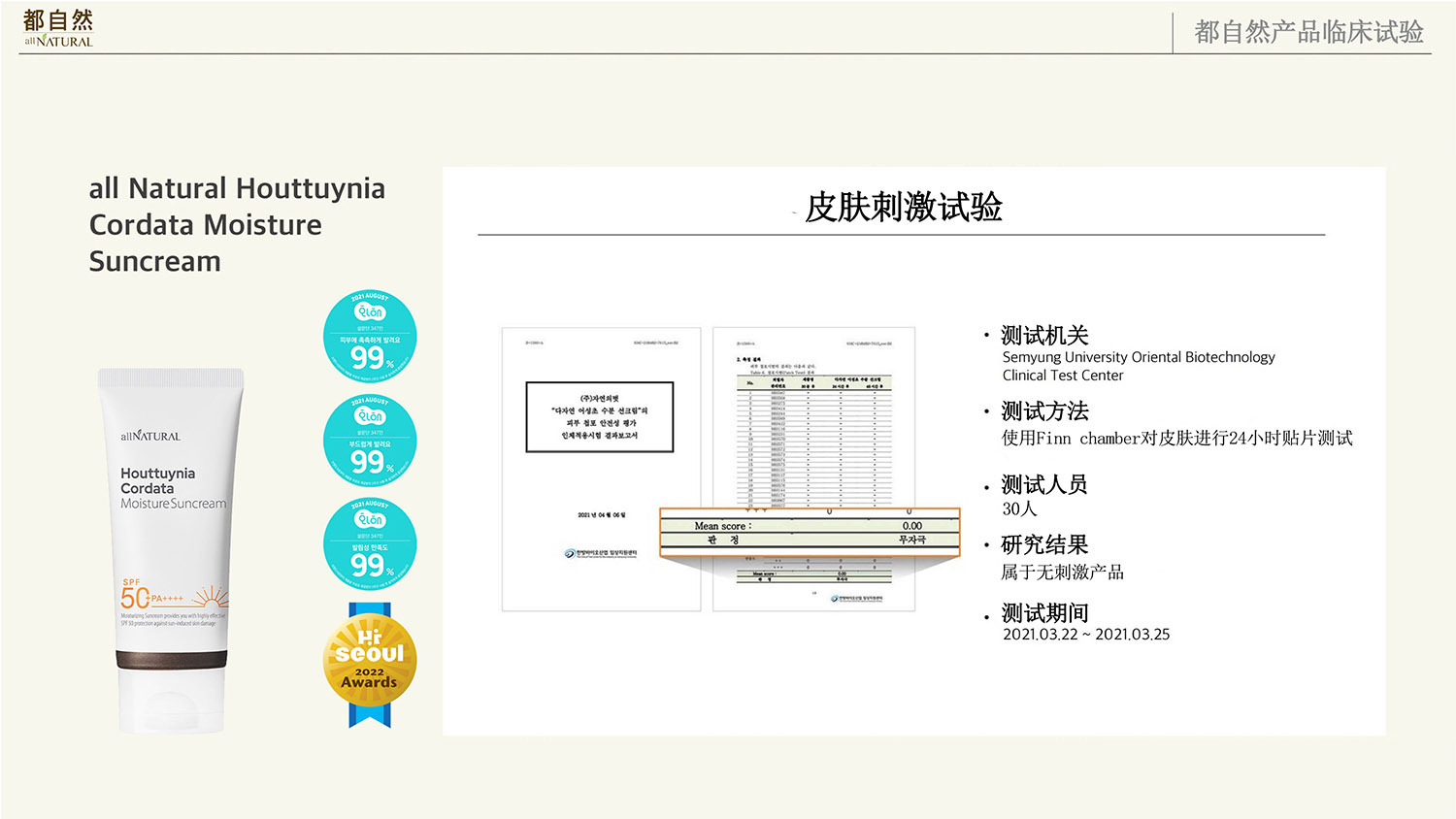Image resolution: width=1456 pixels, height=819 pixels.
Task: Click the date range 2021.03.22 ~ 2021.03.25
Action: 1086,635
